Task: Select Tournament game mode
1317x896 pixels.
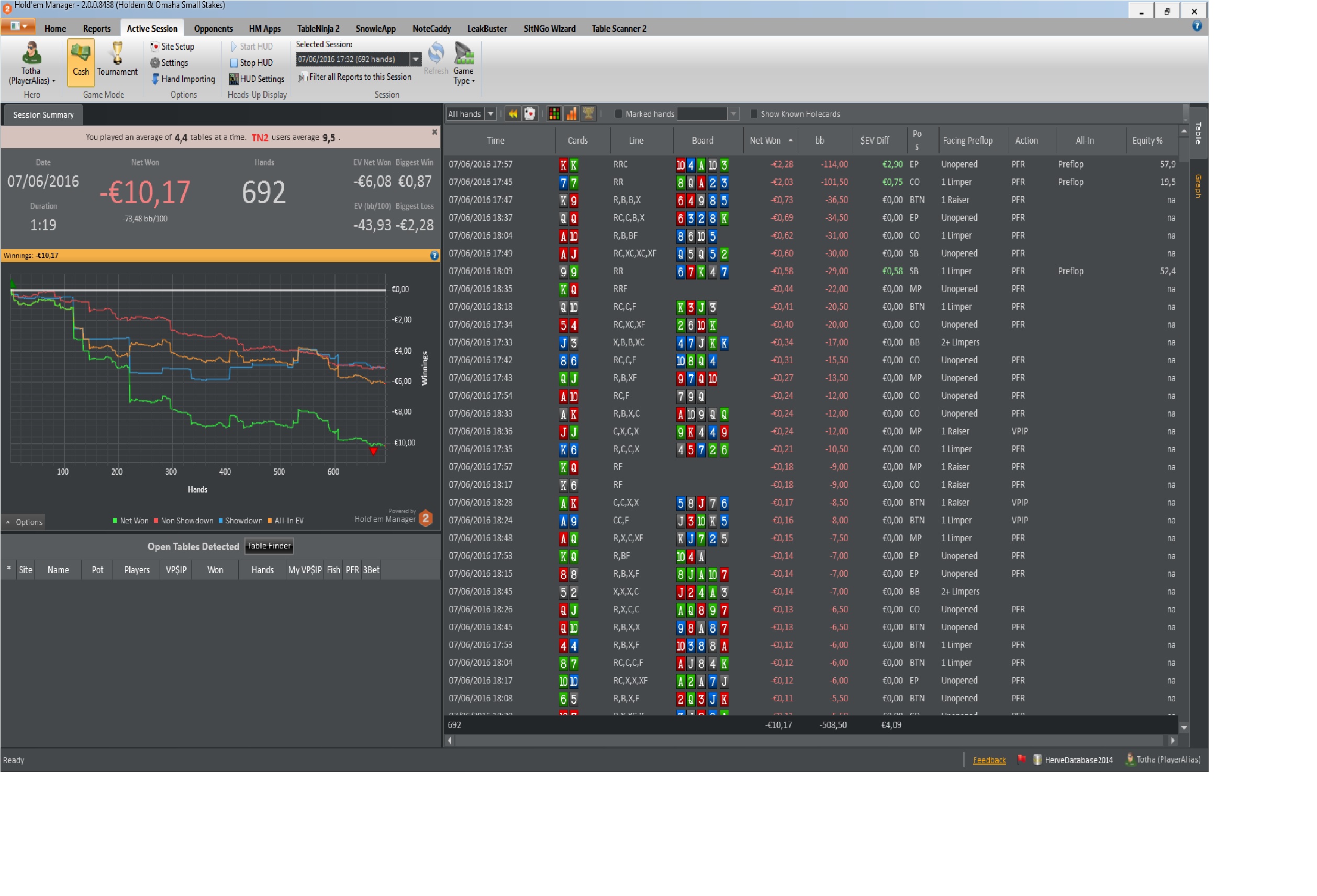Action: (117, 60)
